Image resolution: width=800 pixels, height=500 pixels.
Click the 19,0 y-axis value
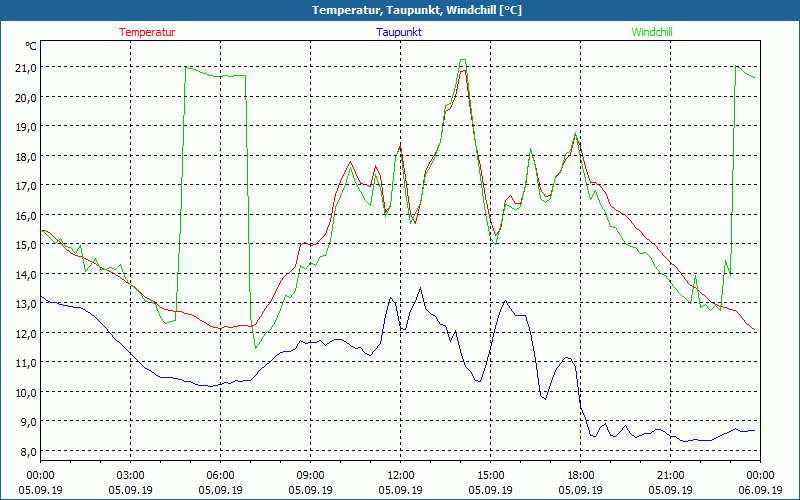26,127
